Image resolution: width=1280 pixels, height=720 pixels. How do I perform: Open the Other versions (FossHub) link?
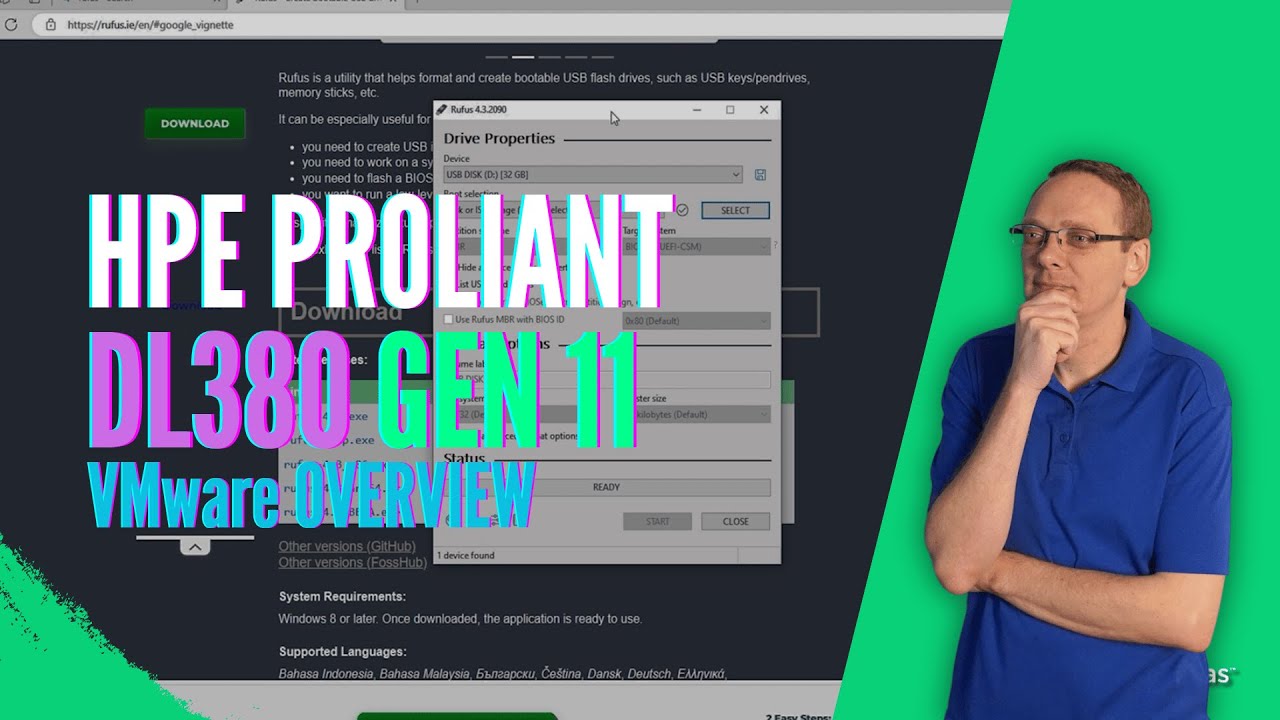[353, 563]
